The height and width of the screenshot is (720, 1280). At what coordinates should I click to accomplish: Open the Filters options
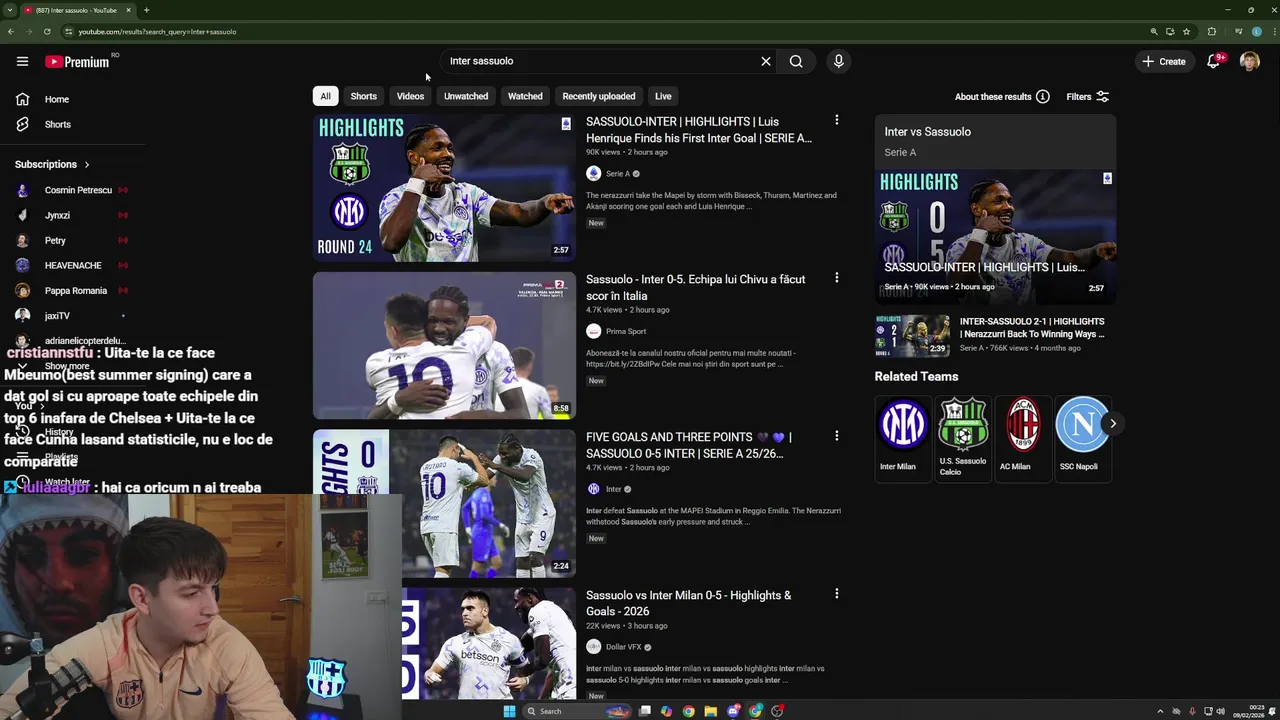point(1087,97)
